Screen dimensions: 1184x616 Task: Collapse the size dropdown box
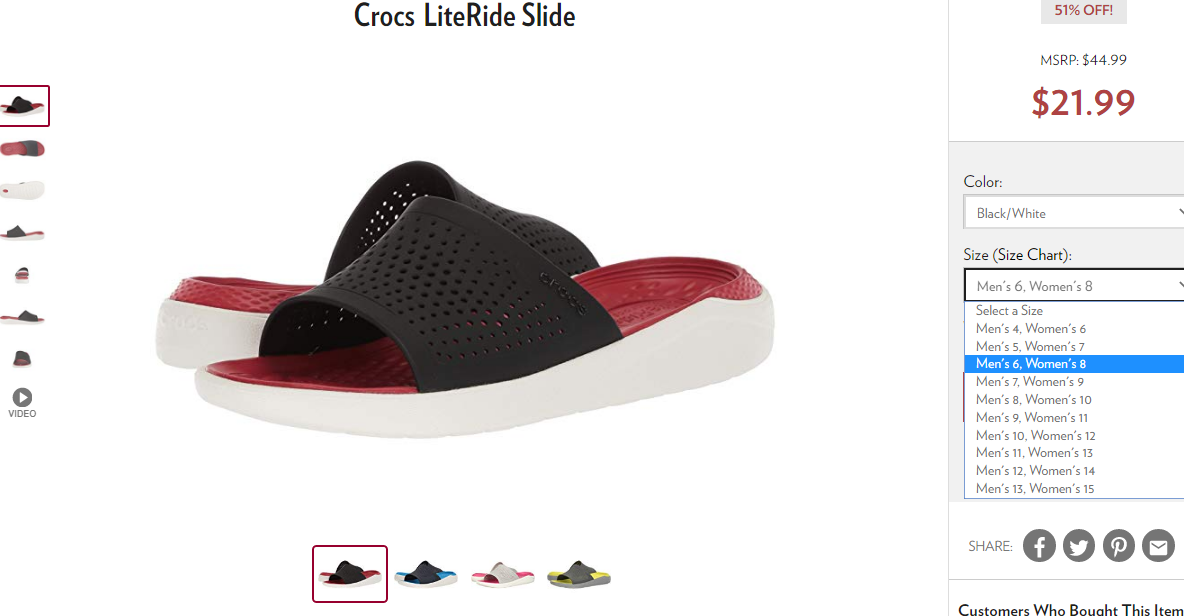coord(1074,285)
